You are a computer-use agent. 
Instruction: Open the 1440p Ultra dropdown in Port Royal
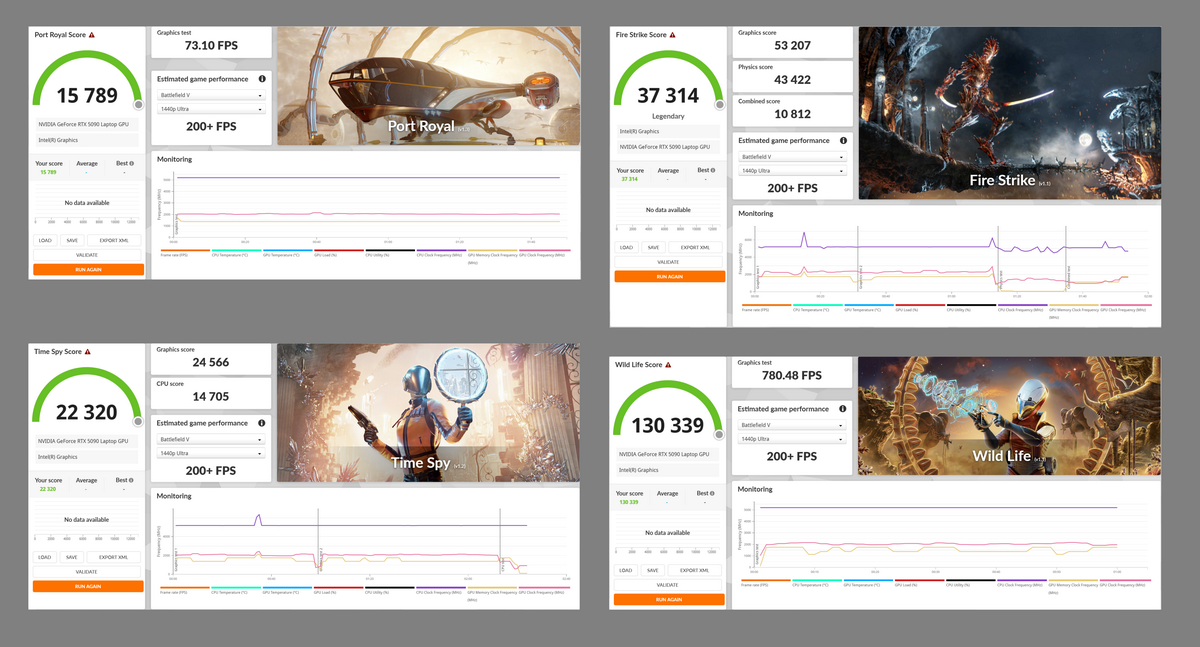tap(211, 108)
